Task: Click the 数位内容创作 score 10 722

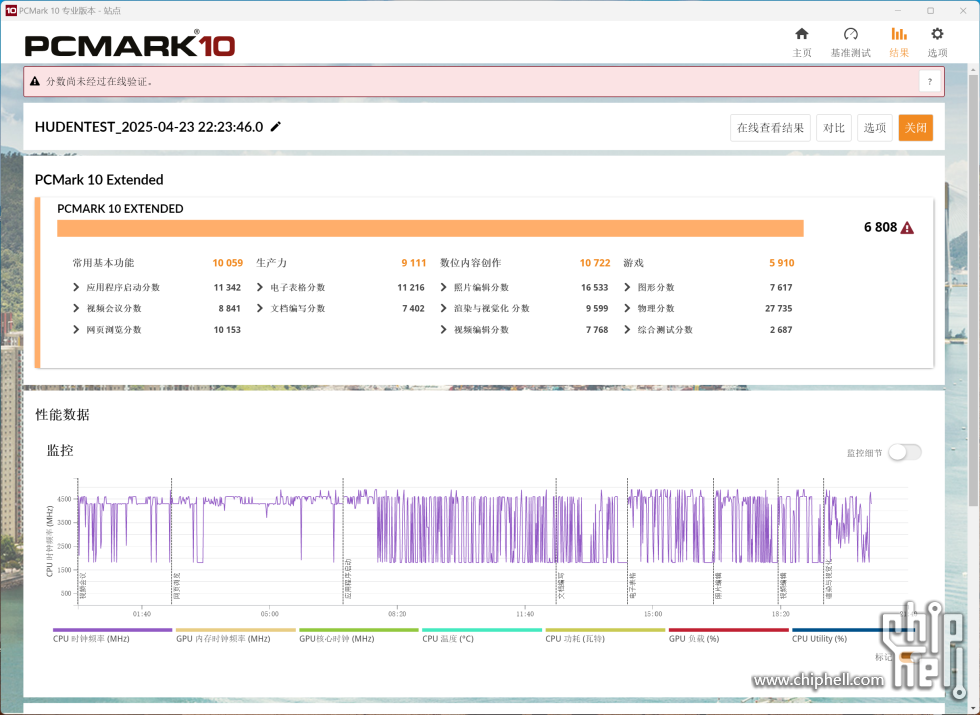Action: coord(595,262)
